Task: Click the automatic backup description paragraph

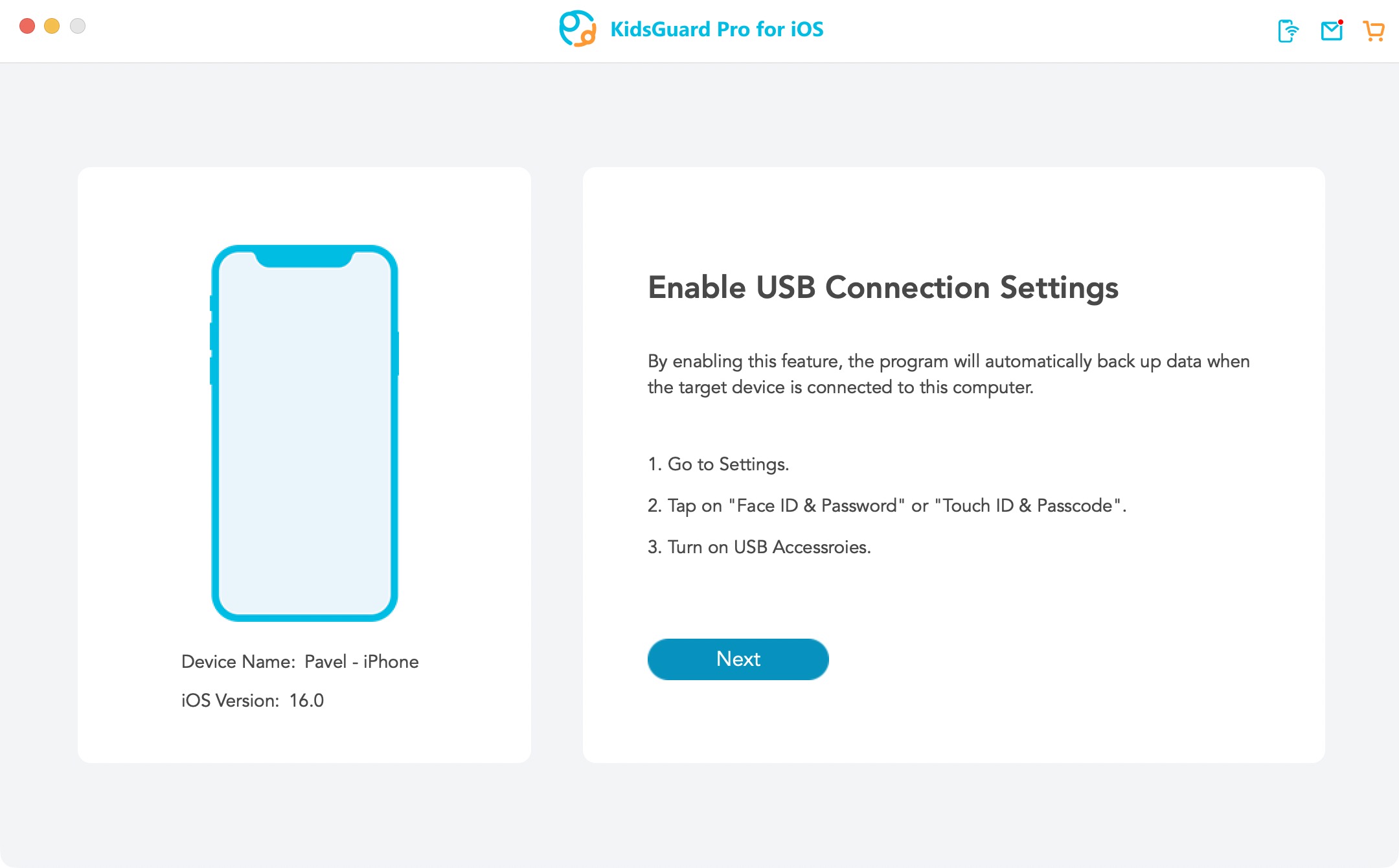Action: [948, 374]
